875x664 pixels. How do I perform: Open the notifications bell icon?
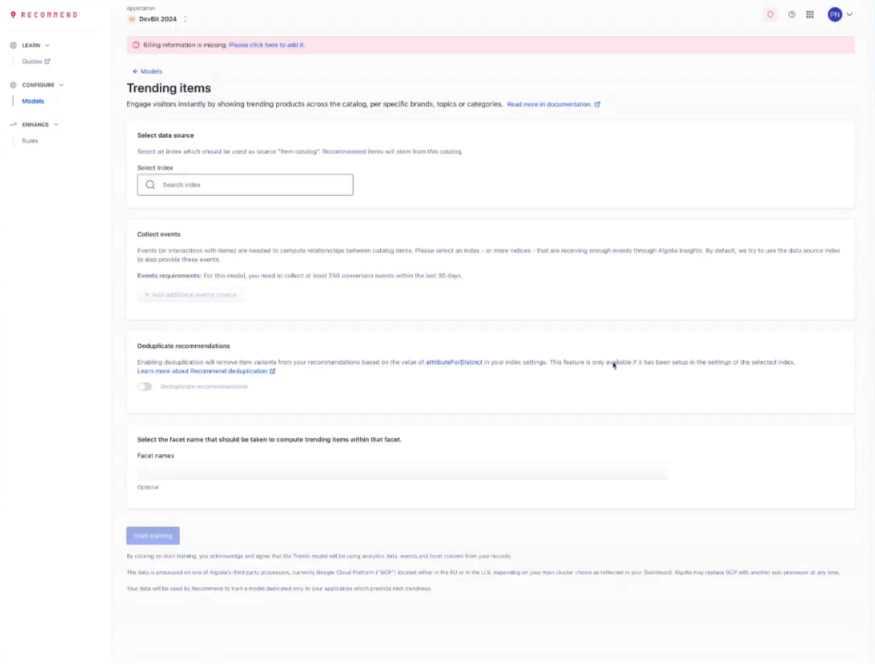pos(770,15)
